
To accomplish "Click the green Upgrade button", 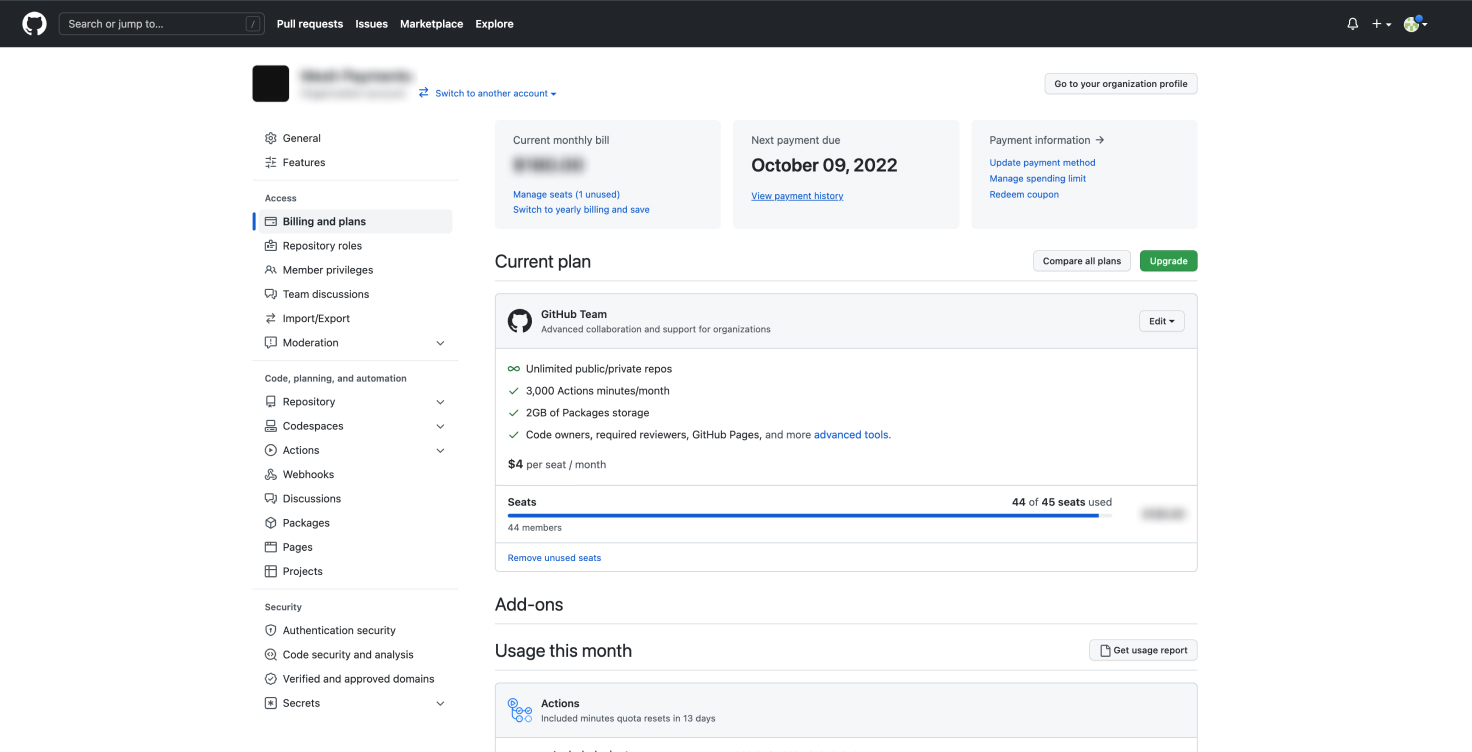I will (1168, 261).
